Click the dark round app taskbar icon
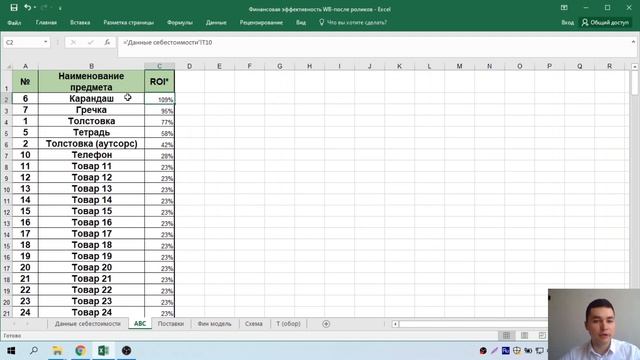Viewport: 640px width, 360px height. tap(127, 351)
